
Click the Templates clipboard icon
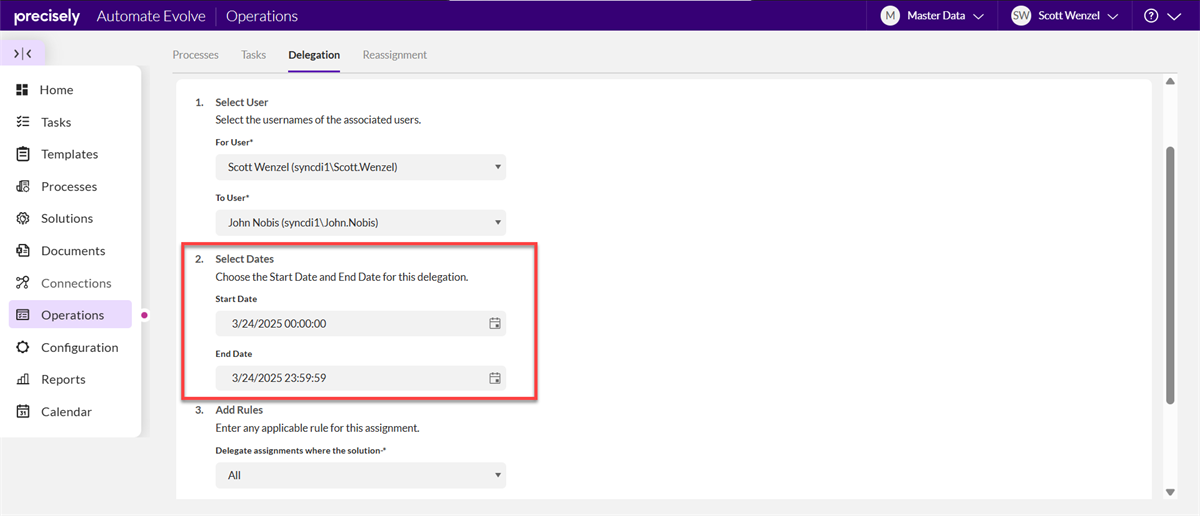(22, 154)
